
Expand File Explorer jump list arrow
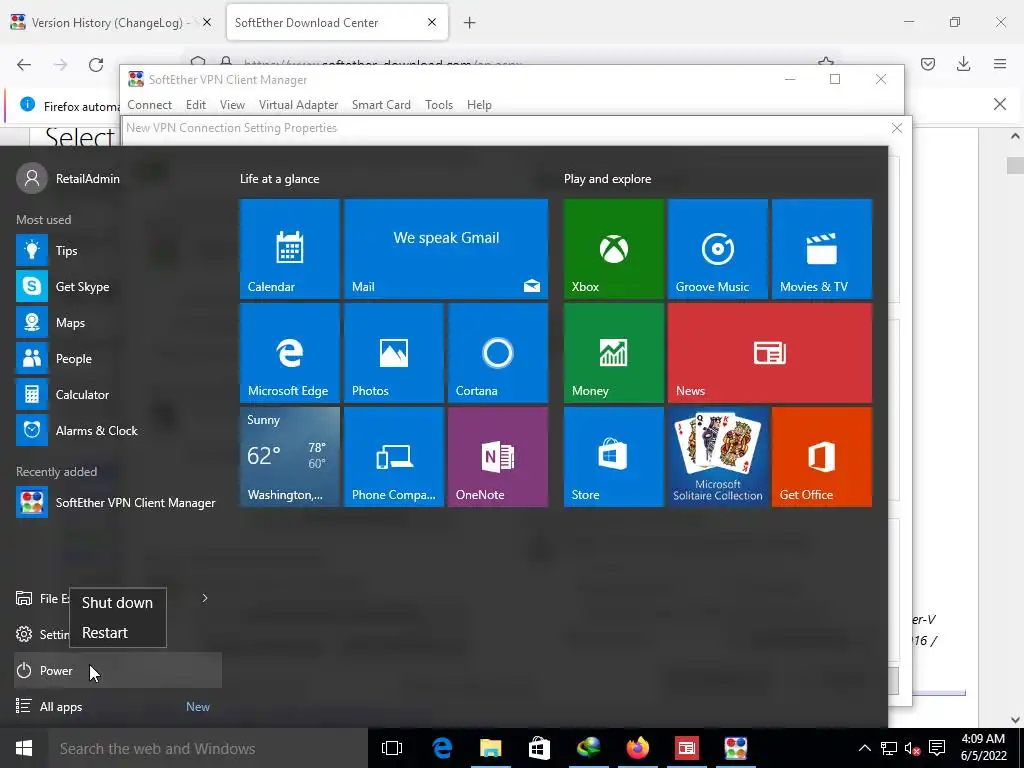(204, 598)
